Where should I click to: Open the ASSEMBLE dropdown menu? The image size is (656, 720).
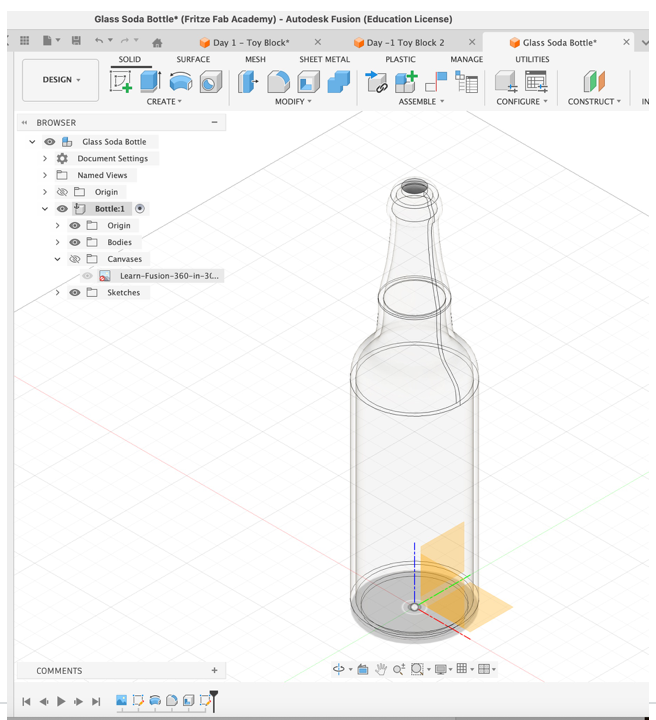(x=421, y=101)
